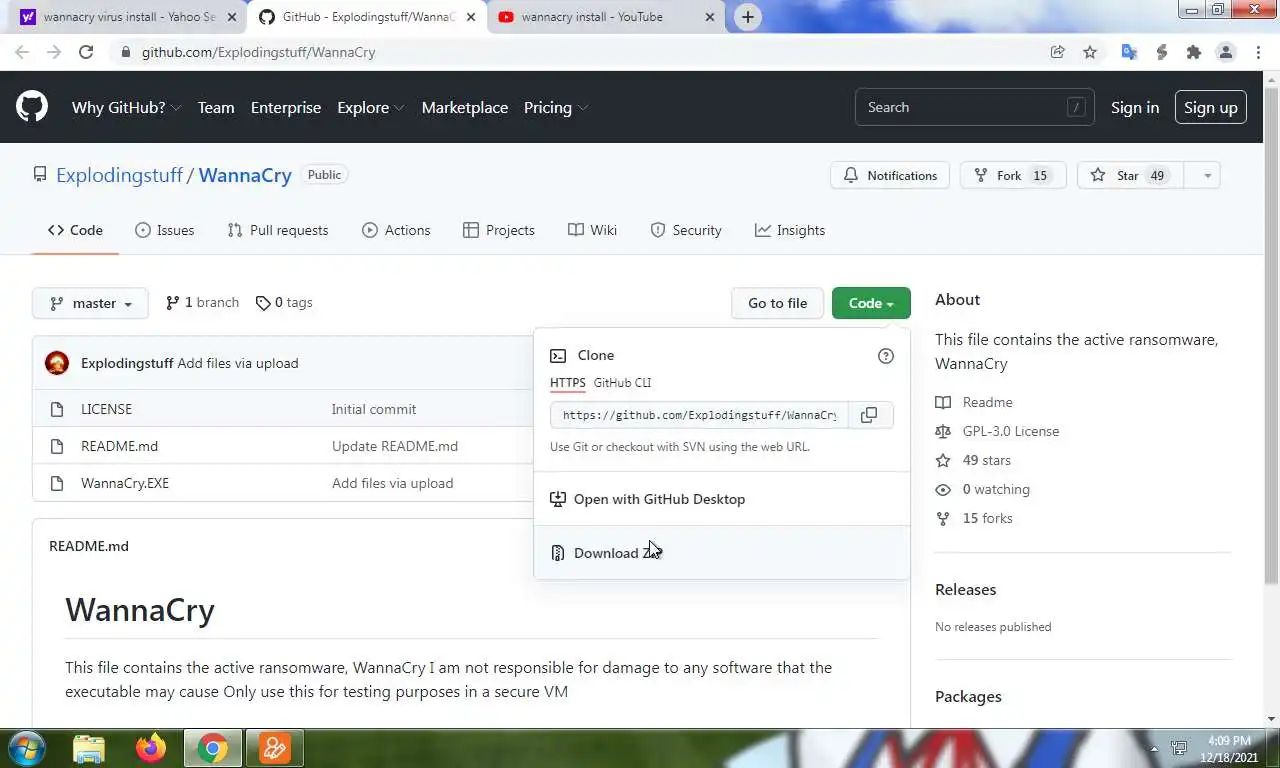Open the clone help question icon
Image resolution: width=1280 pixels, height=768 pixels.
[885, 356]
